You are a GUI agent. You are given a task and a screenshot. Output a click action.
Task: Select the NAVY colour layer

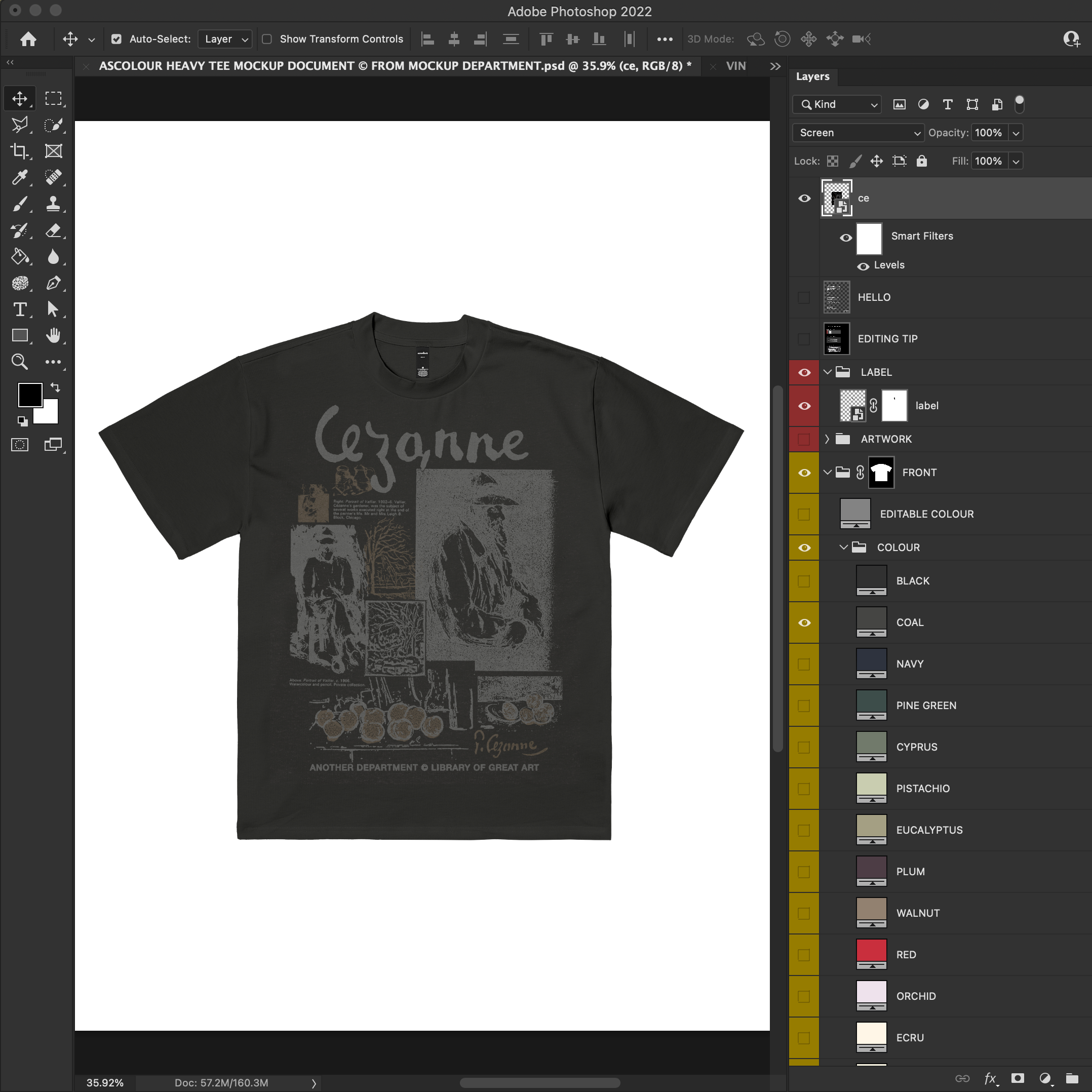pos(910,664)
